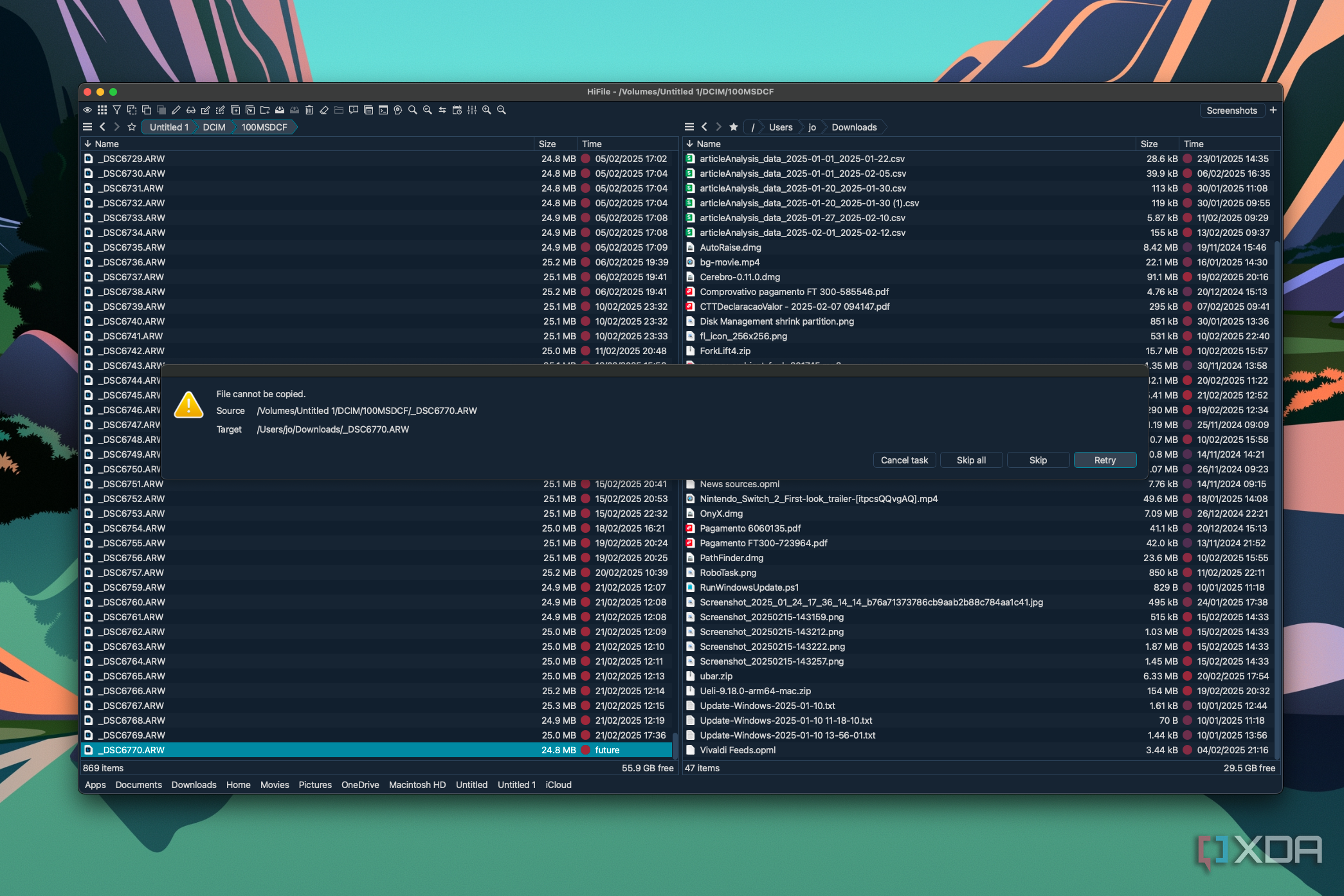This screenshot has width=1344, height=896.
Task: Open the DCIM breadcrumb folder
Action: pyautogui.click(x=213, y=127)
